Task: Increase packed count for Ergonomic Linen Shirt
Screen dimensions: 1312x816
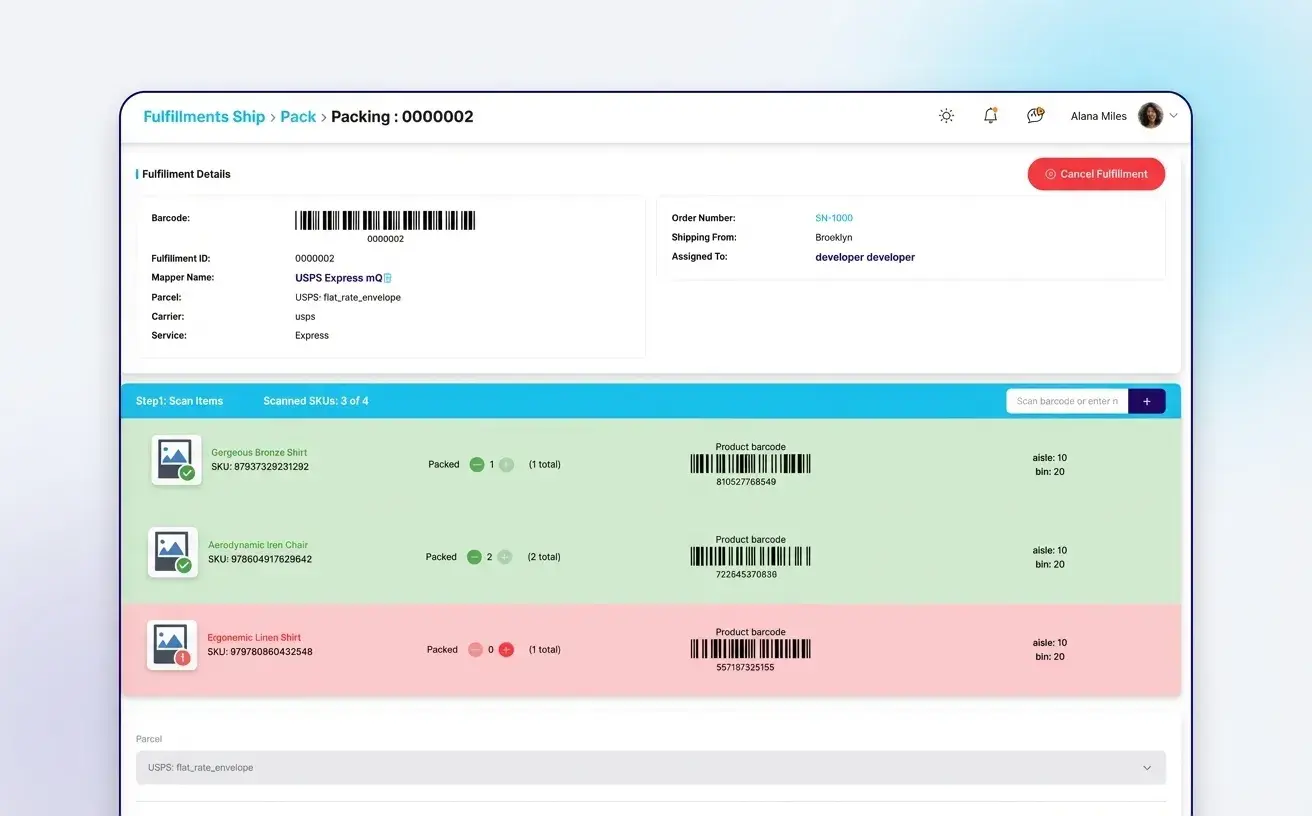Action: pos(505,648)
